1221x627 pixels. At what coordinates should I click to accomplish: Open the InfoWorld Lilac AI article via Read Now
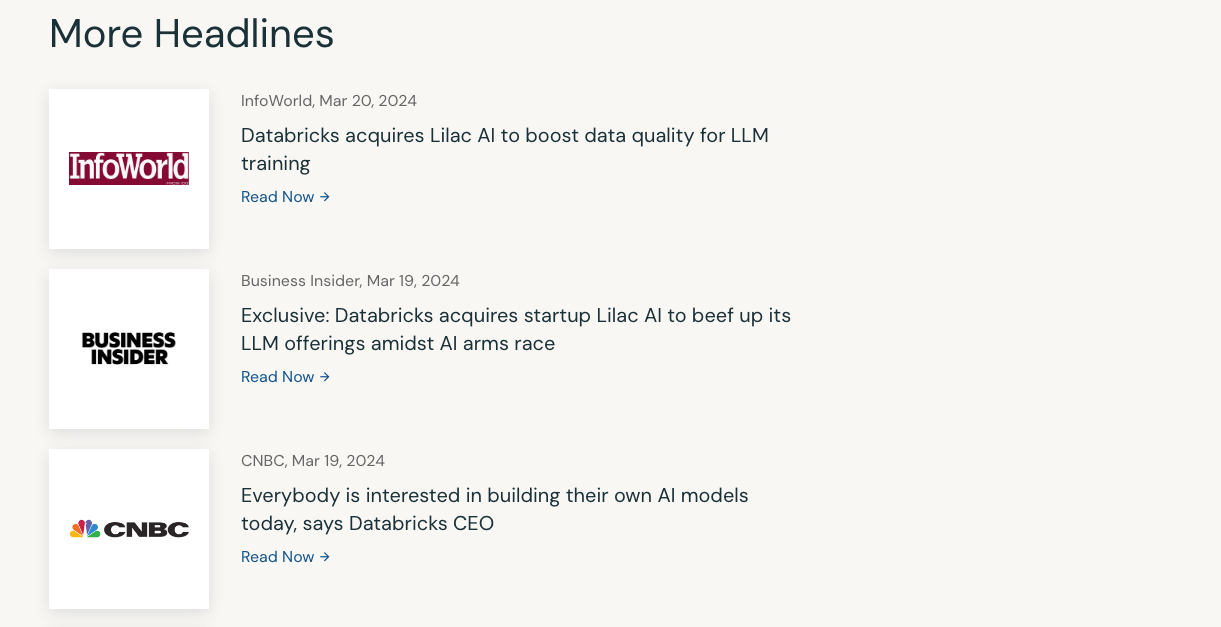coord(278,196)
